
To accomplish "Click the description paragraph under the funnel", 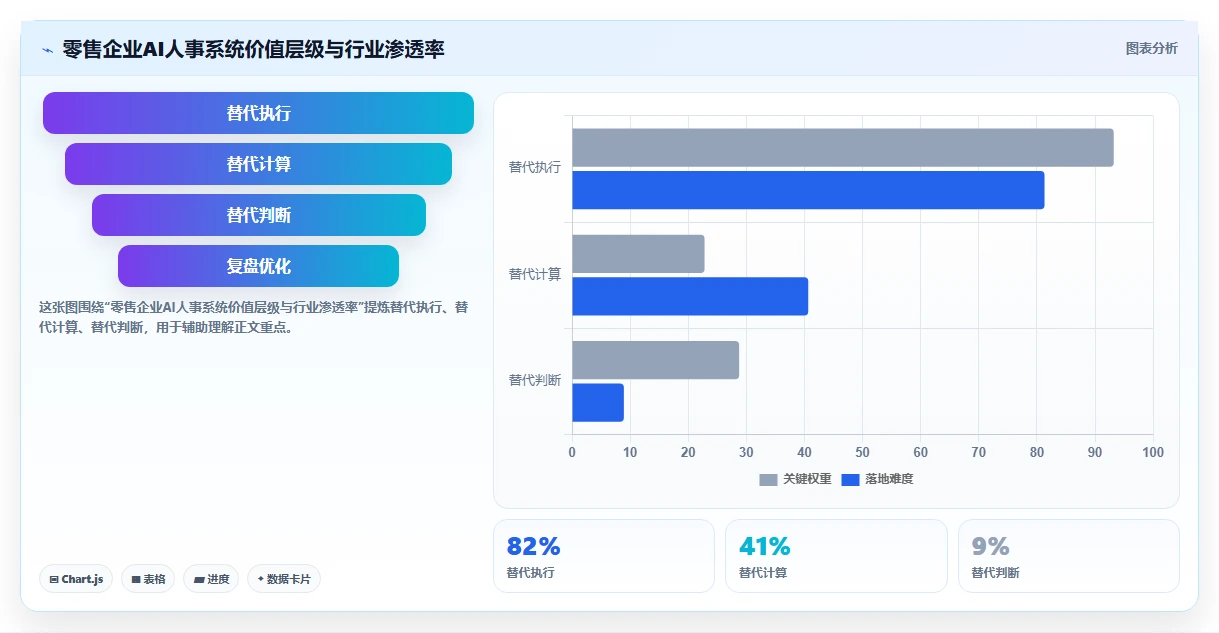I will point(253,317).
